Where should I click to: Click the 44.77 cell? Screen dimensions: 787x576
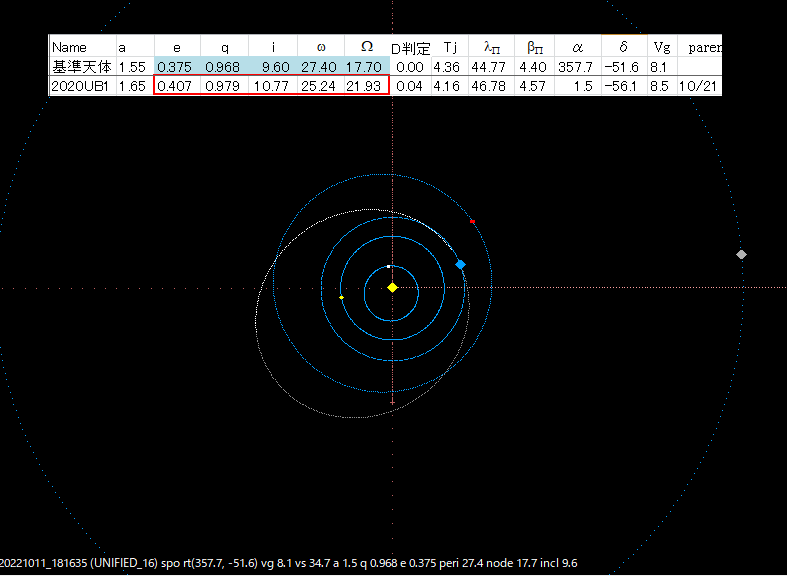pyautogui.click(x=491, y=67)
